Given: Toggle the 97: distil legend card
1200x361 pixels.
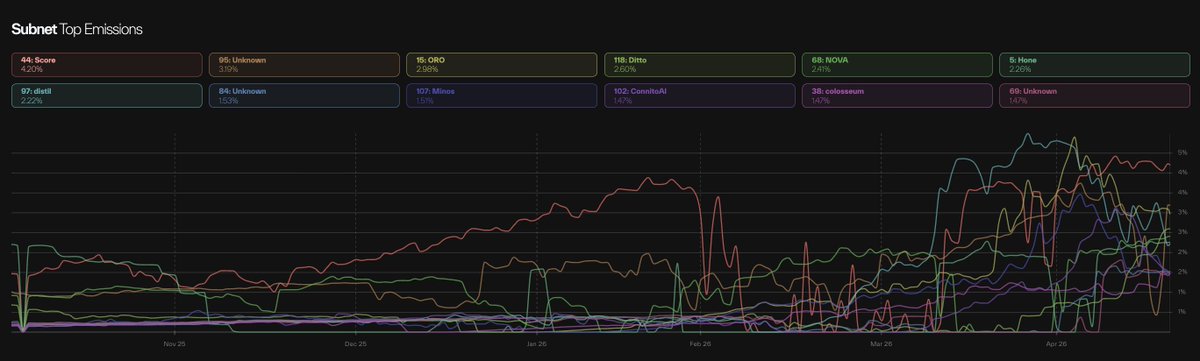Looking at the screenshot, I should (106, 95).
